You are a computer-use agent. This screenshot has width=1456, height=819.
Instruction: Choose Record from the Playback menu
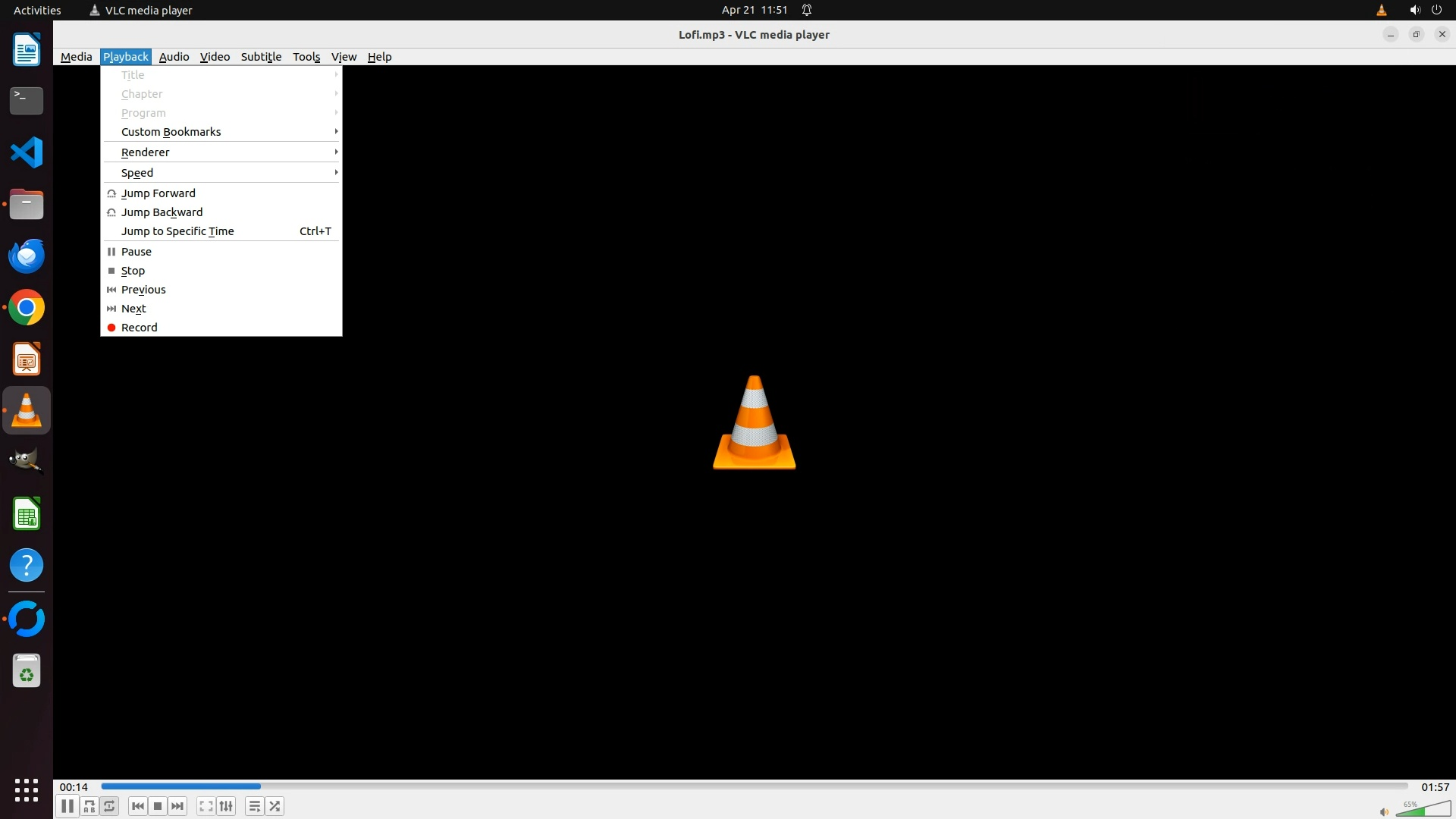(140, 328)
